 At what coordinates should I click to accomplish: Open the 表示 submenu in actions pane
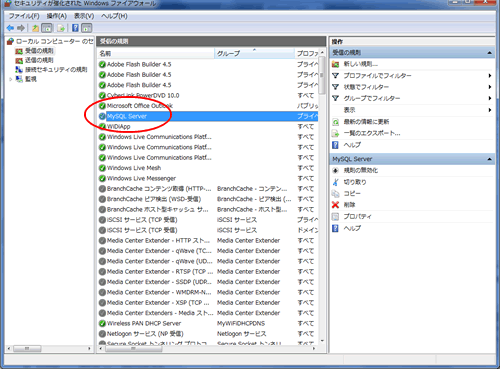point(412,110)
